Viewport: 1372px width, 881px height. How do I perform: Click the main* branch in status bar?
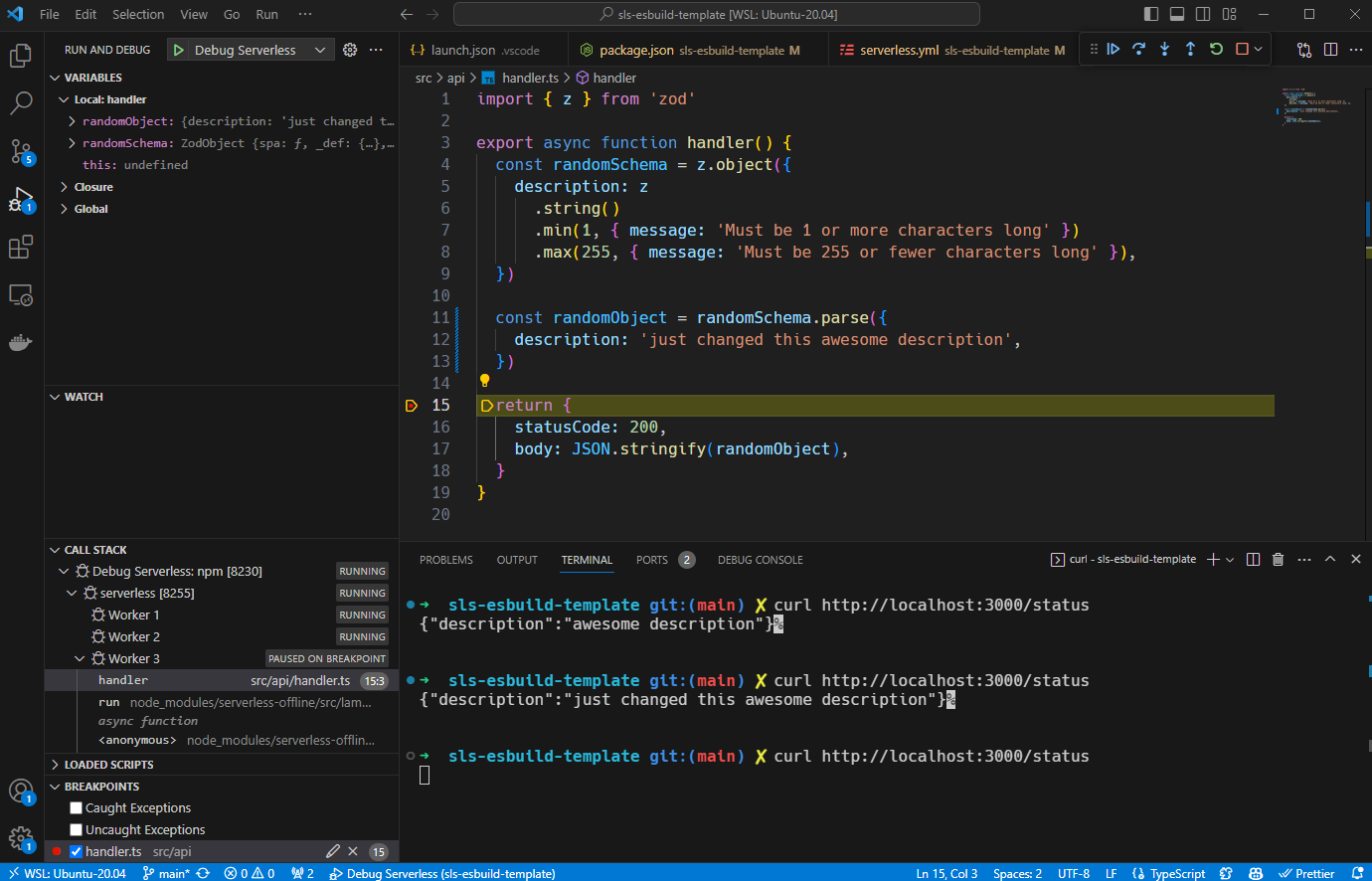[166, 873]
